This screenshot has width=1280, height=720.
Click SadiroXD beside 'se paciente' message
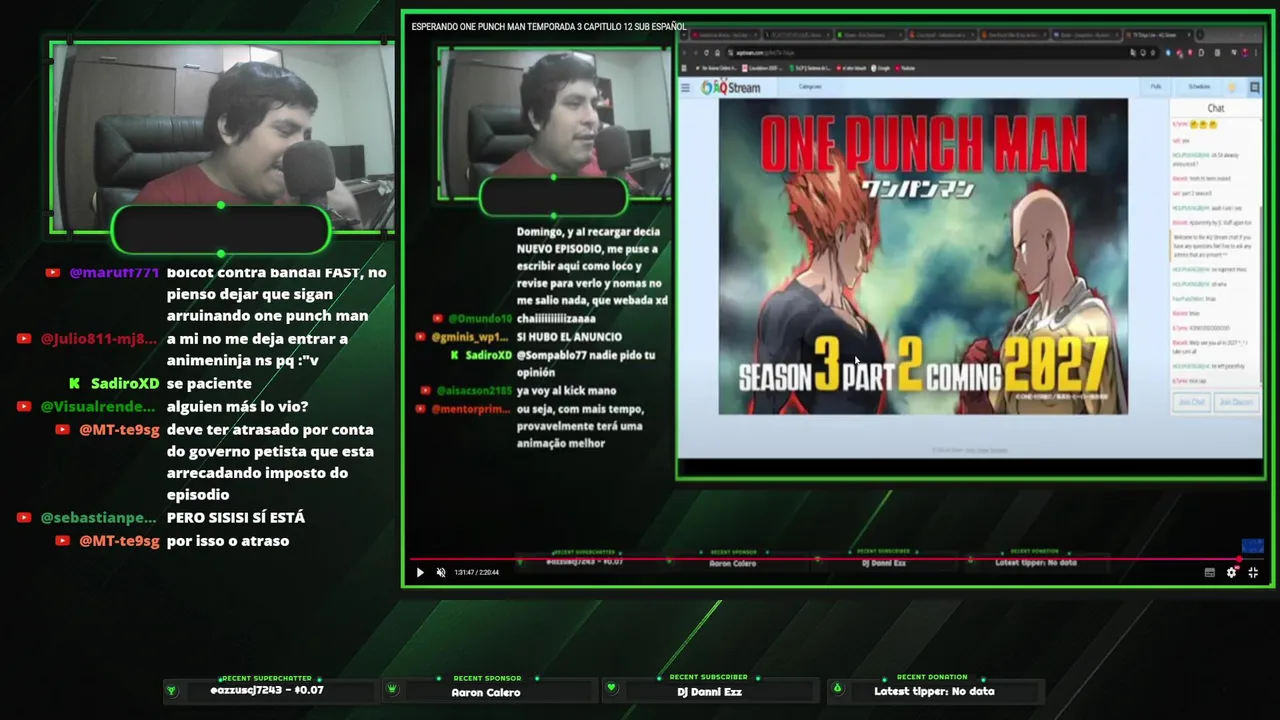[125, 383]
